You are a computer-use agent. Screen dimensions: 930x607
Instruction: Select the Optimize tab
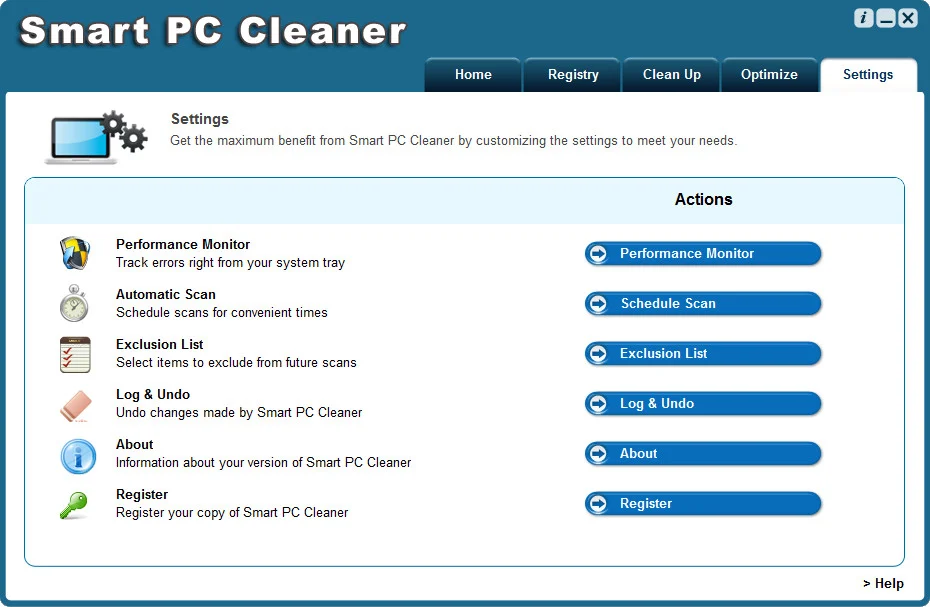pos(769,75)
